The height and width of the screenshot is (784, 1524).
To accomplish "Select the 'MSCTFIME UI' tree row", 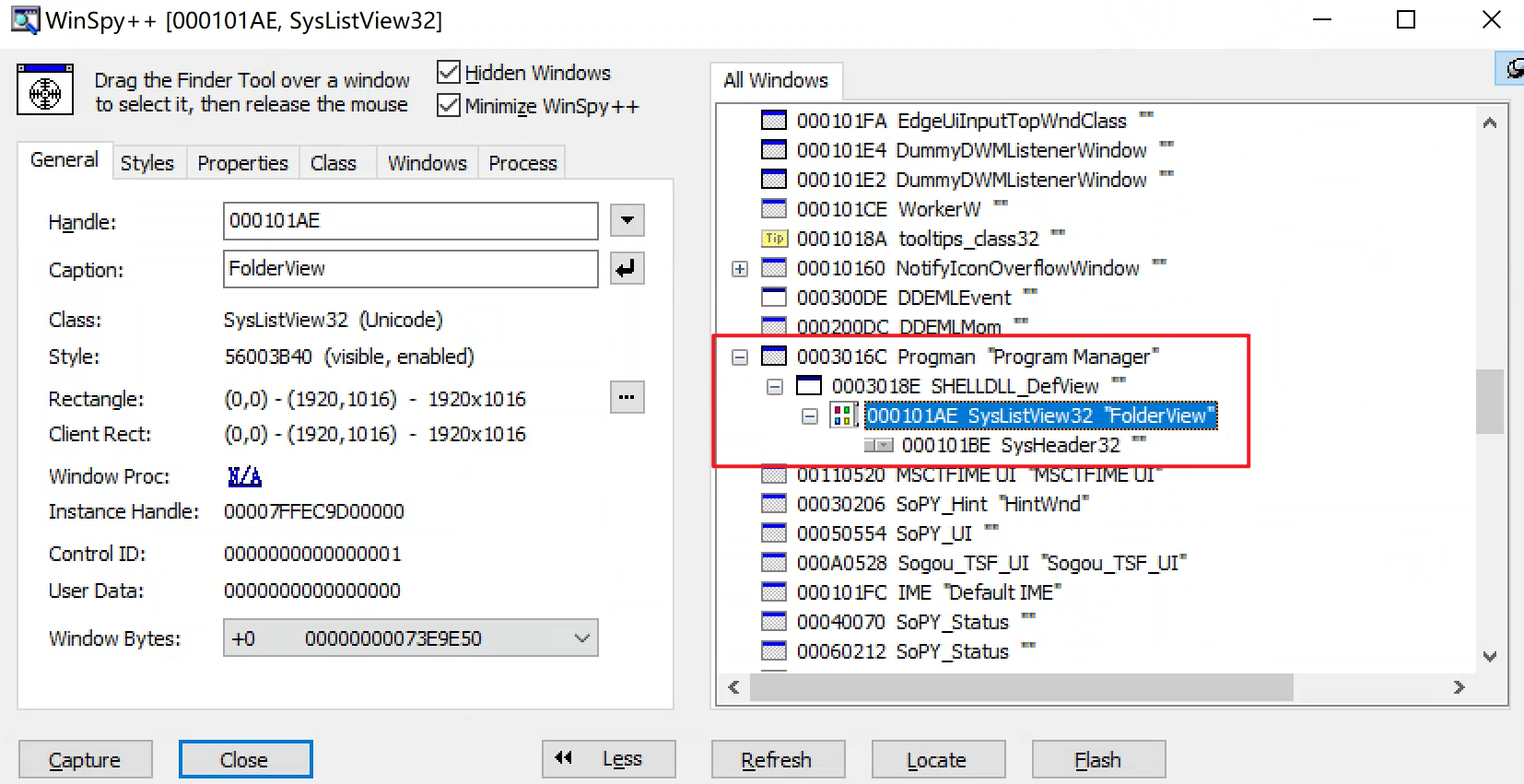I will (x=980, y=475).
